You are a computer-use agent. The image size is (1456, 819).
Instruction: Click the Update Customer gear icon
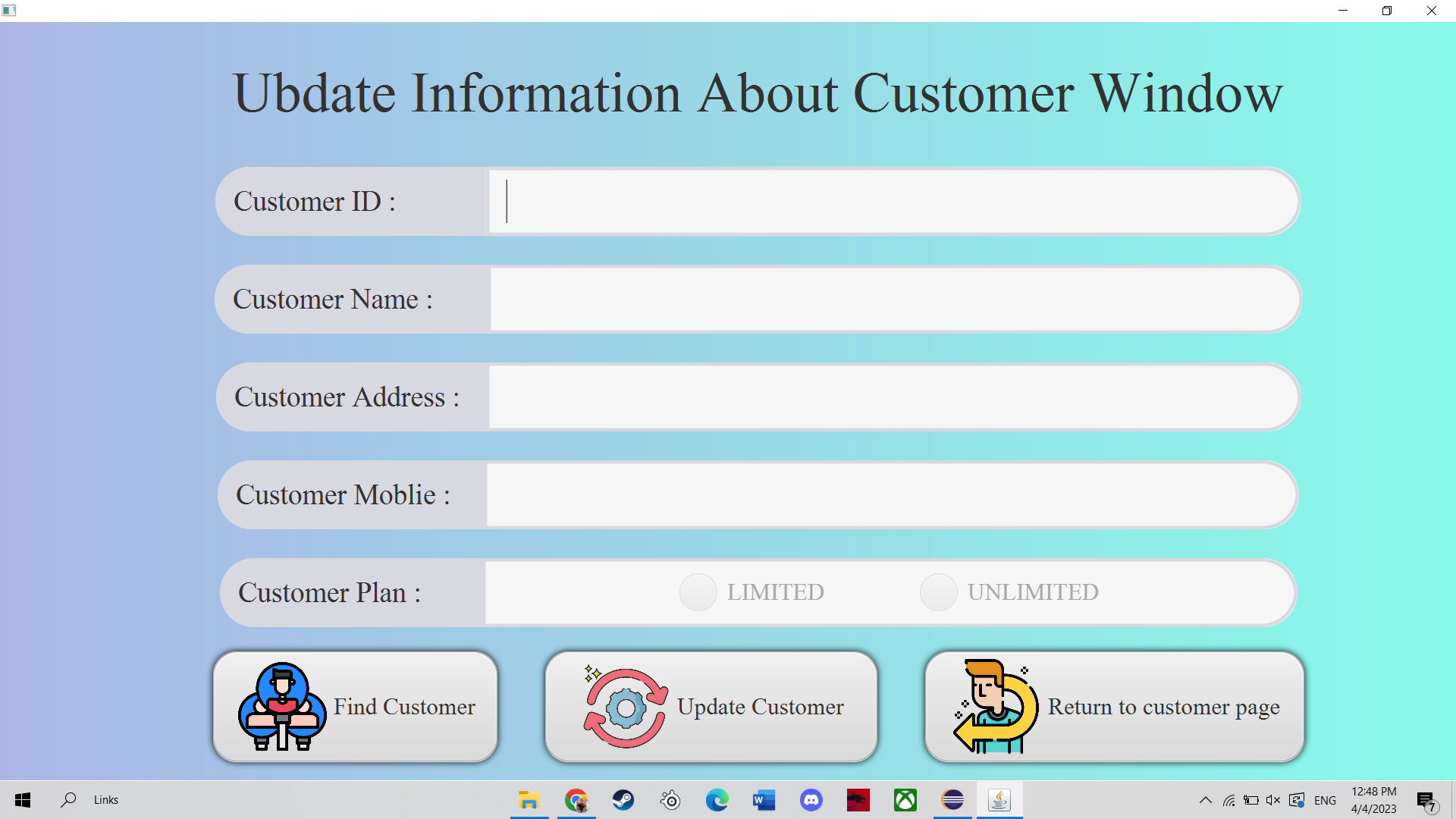pyautogui.click(x=626, y=708)
